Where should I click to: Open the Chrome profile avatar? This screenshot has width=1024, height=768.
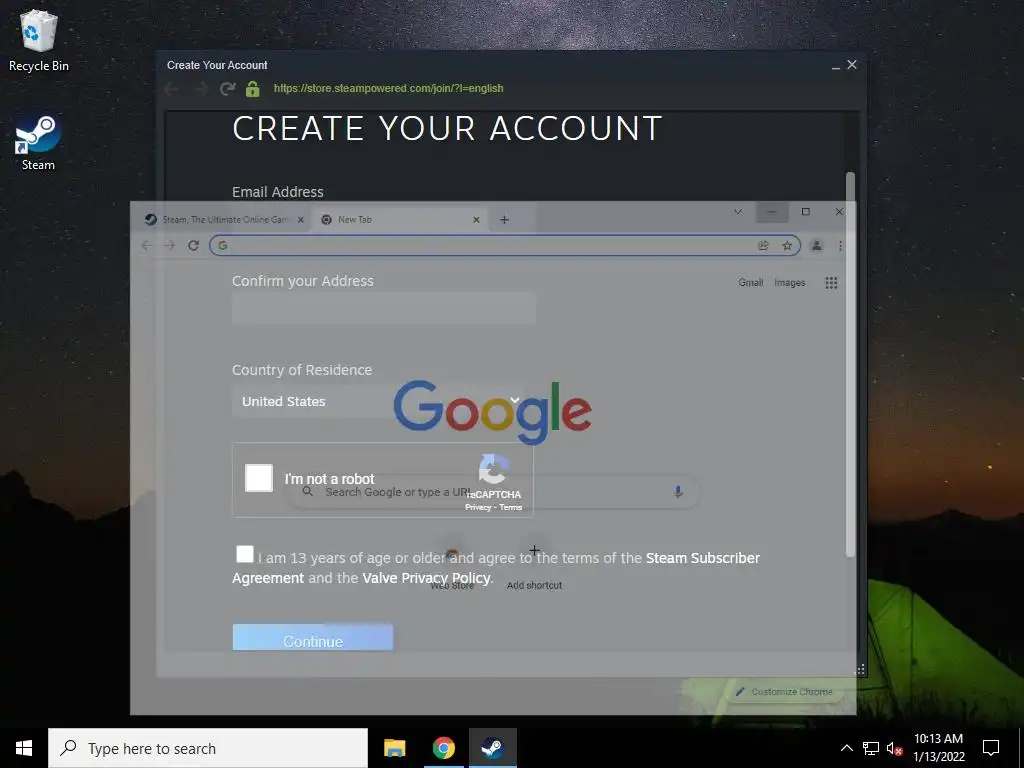click(x=816, y=246)
